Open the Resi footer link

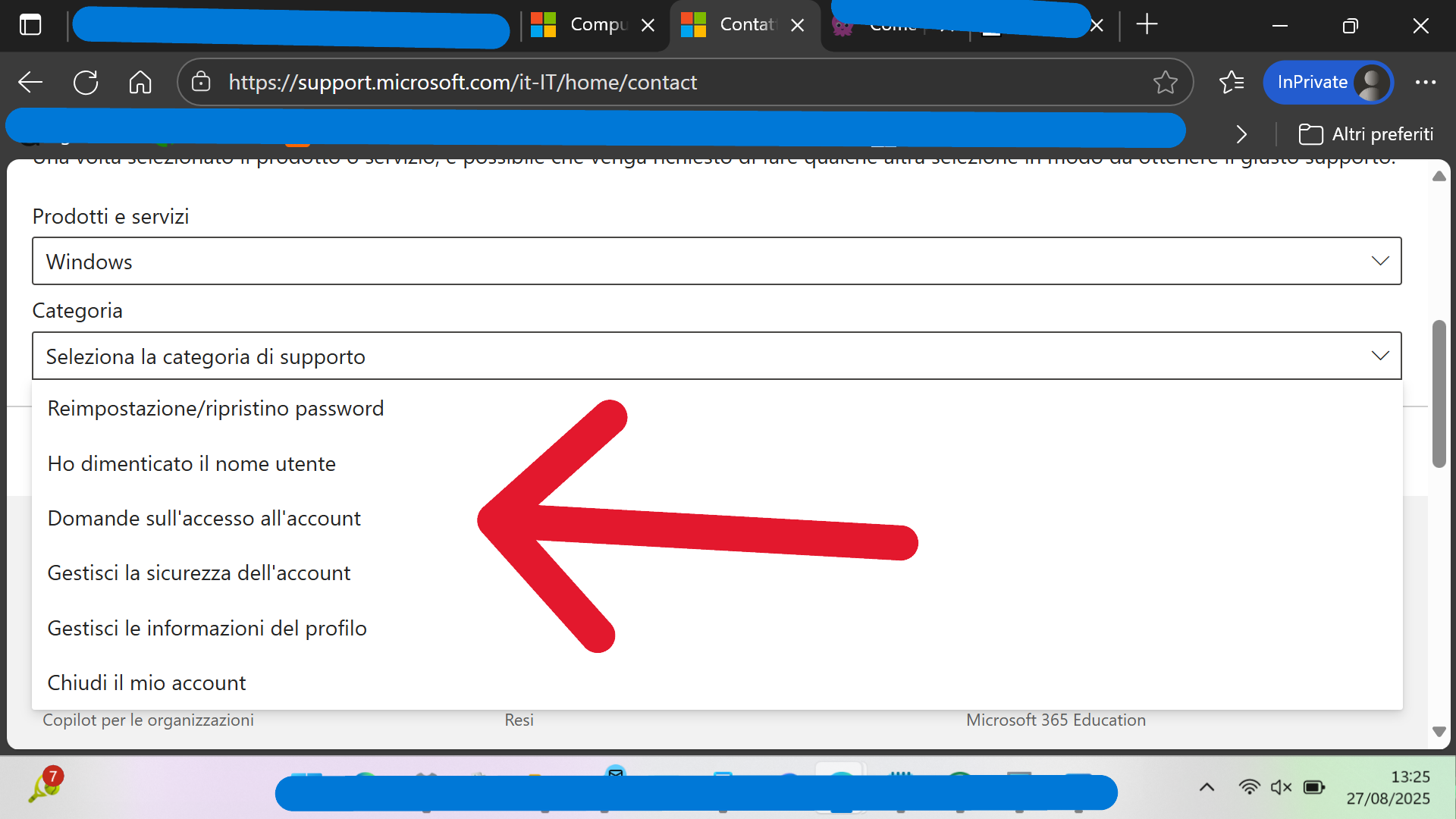(519, 720)
